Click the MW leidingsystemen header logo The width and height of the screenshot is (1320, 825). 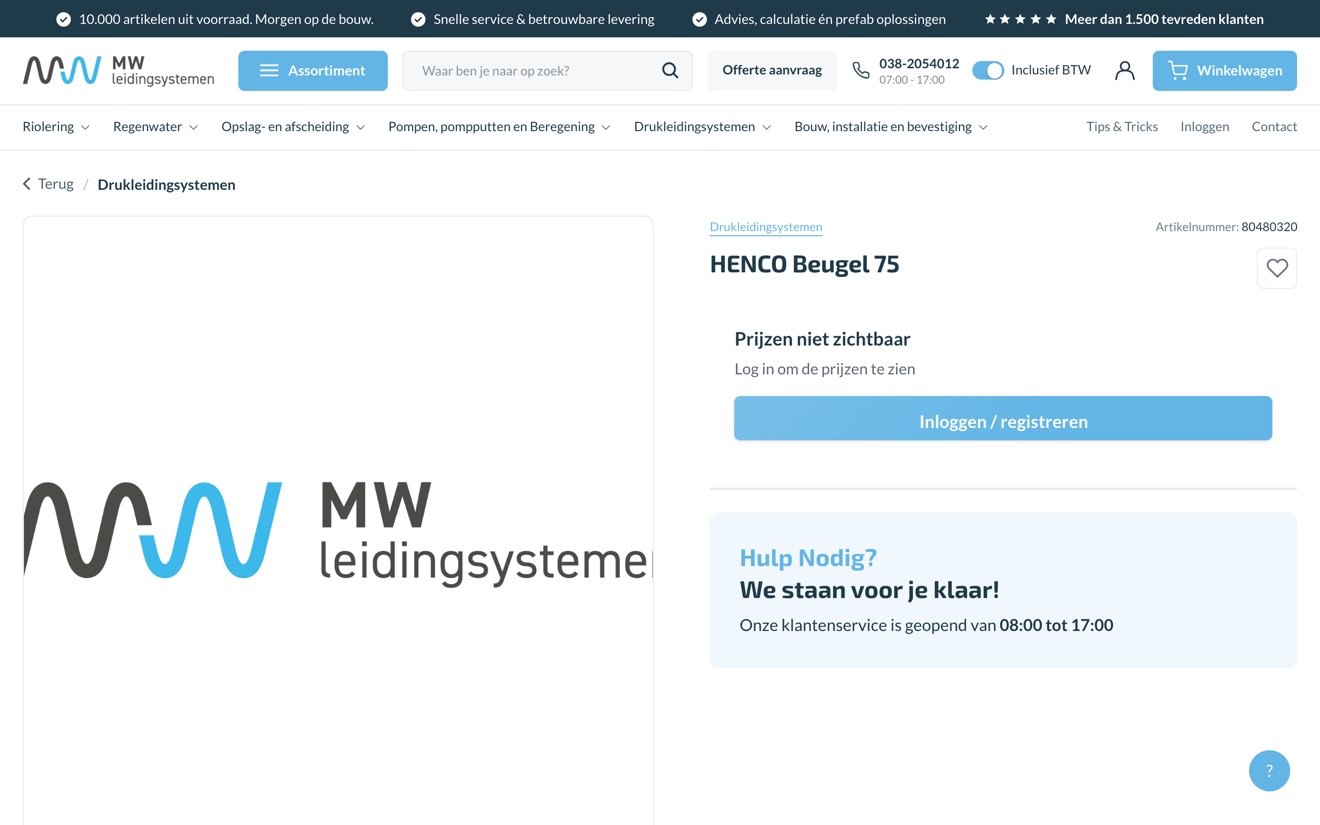(x=118, y=71)
